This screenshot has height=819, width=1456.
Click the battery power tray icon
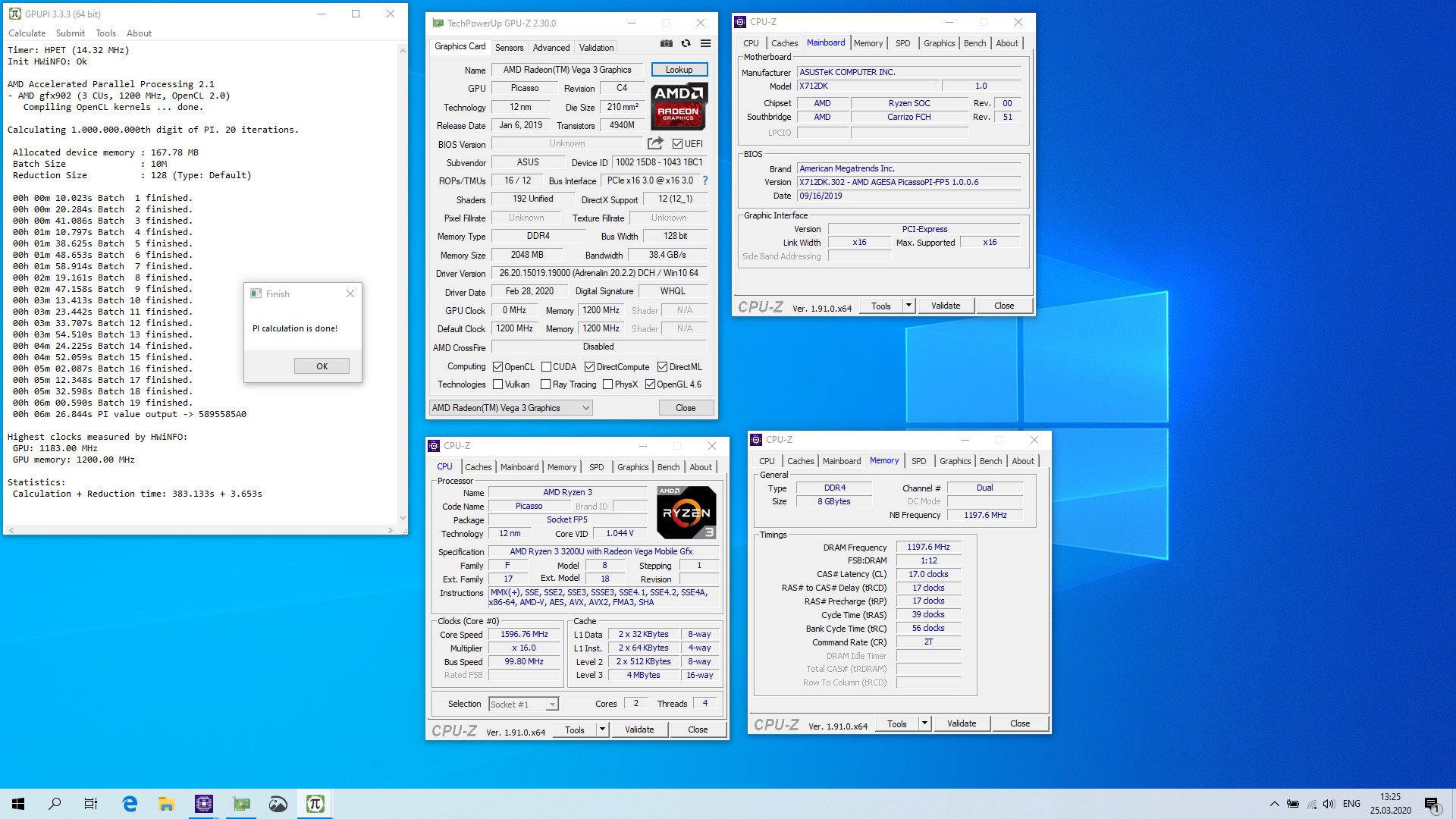coord(1293,804)
